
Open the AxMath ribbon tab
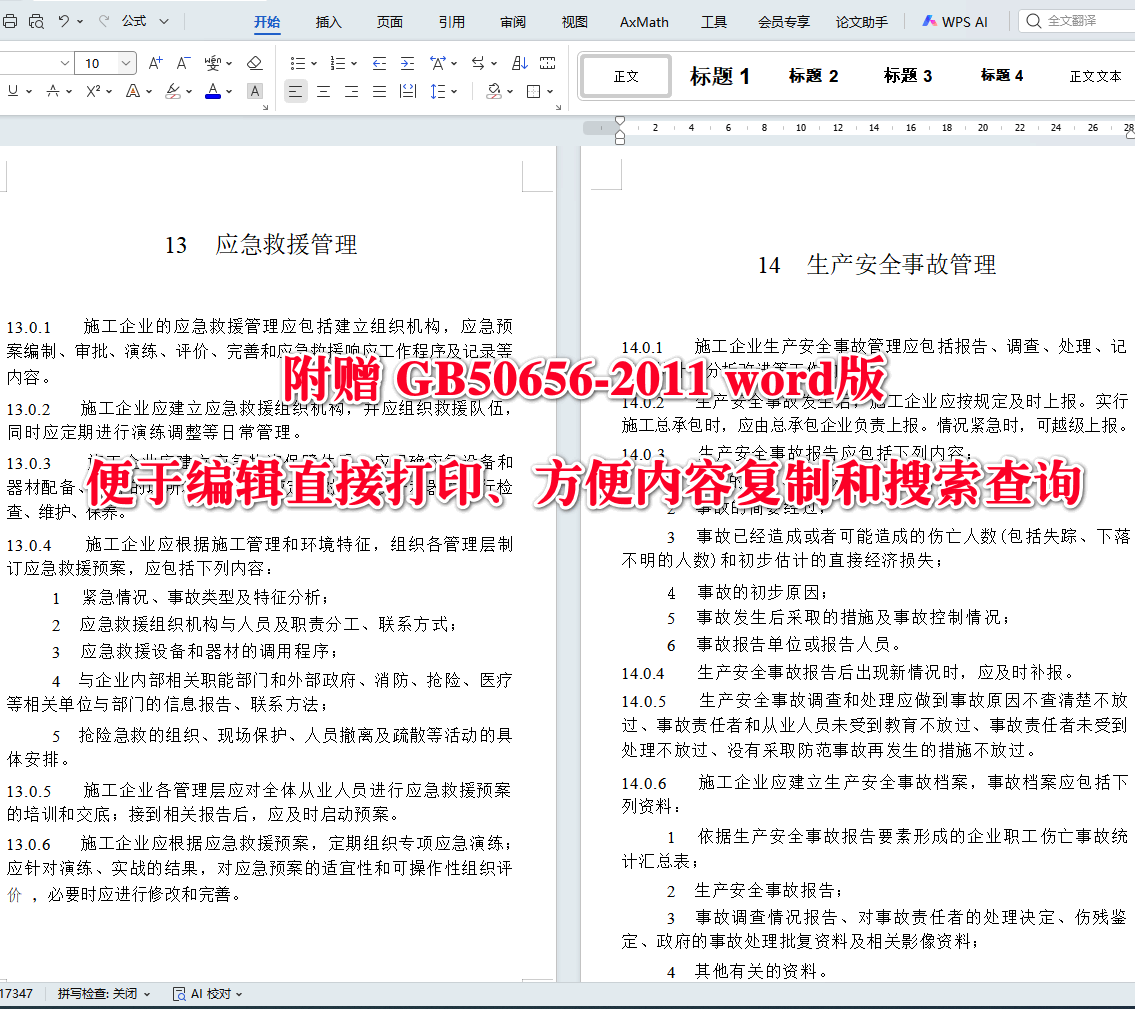pyautogui.click(x=644, y=22)
